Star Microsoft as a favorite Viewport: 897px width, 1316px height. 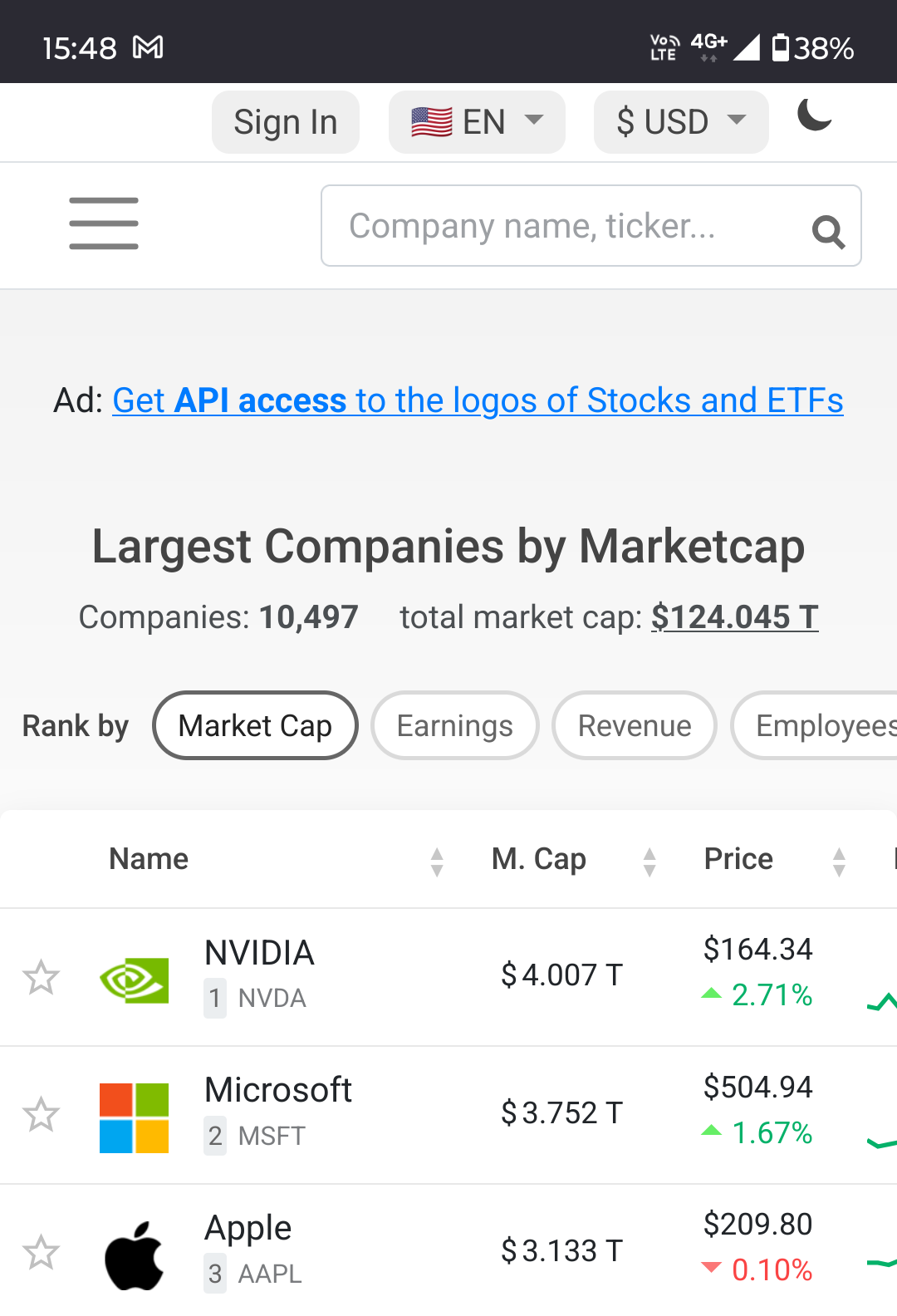point(41,1114)
